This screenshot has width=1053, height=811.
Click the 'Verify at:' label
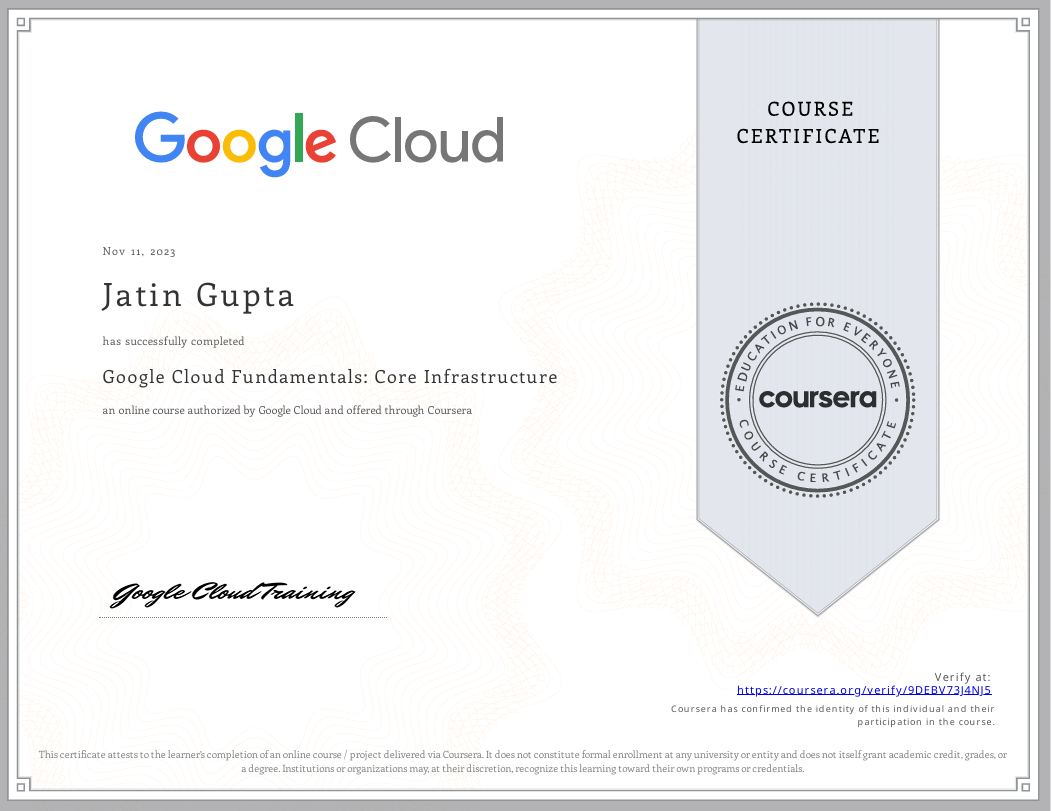point(962,677)
